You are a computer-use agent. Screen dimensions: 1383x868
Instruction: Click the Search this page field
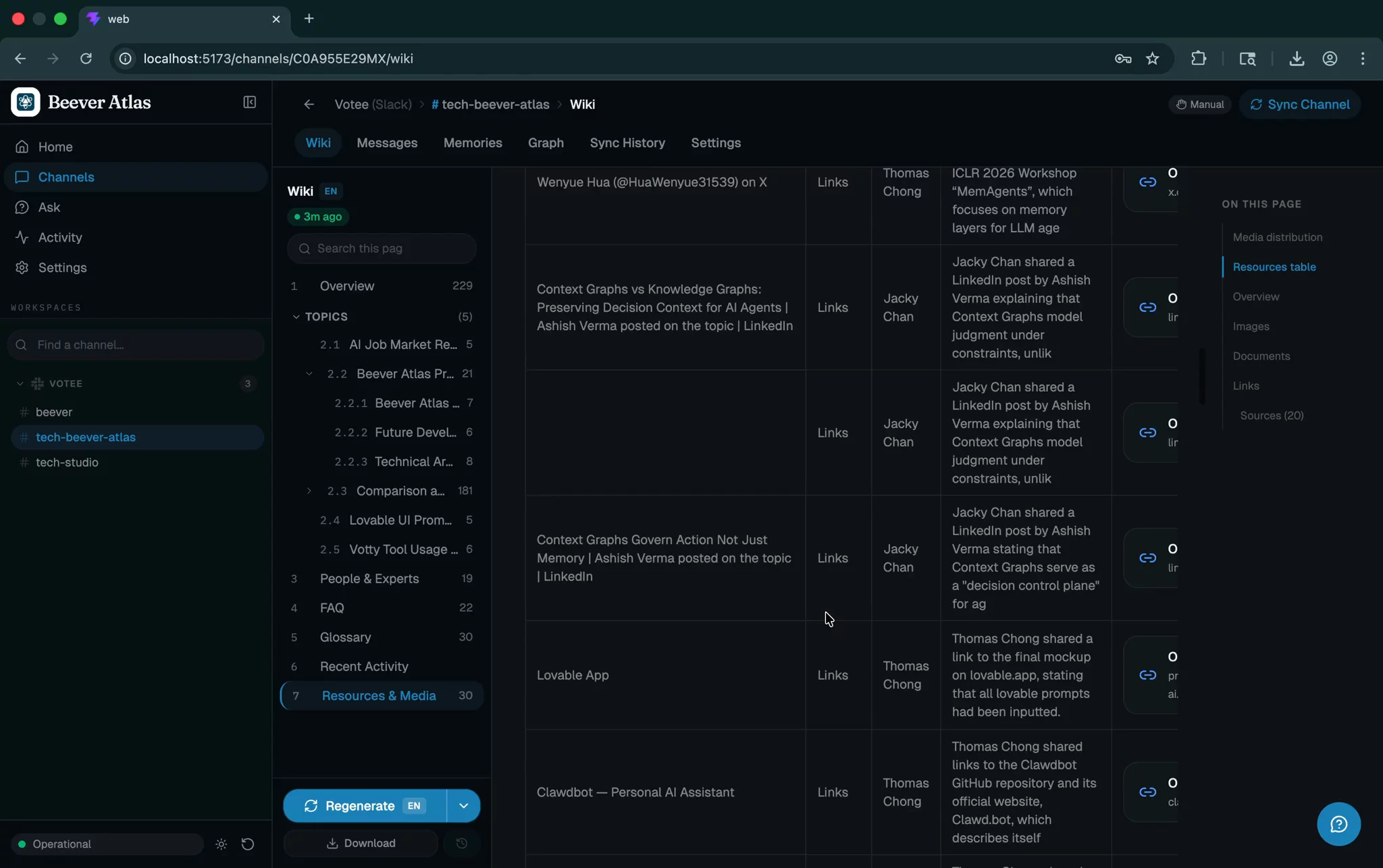coord(382,248)
